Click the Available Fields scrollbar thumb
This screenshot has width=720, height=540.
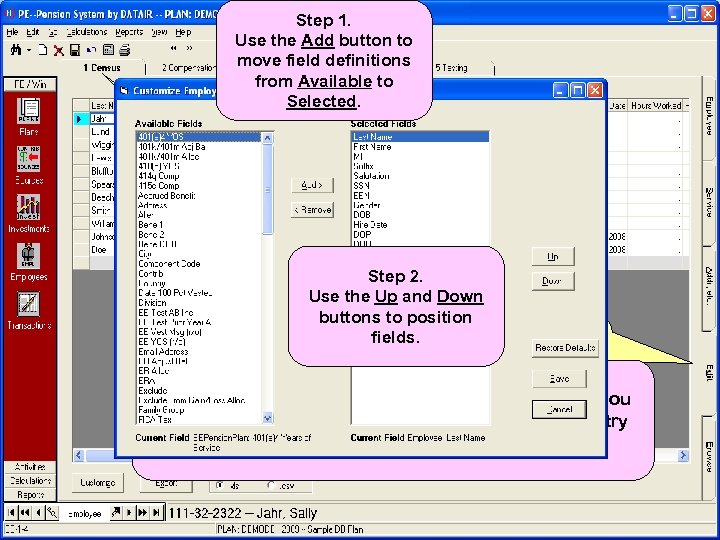click(x=267, y=189)
